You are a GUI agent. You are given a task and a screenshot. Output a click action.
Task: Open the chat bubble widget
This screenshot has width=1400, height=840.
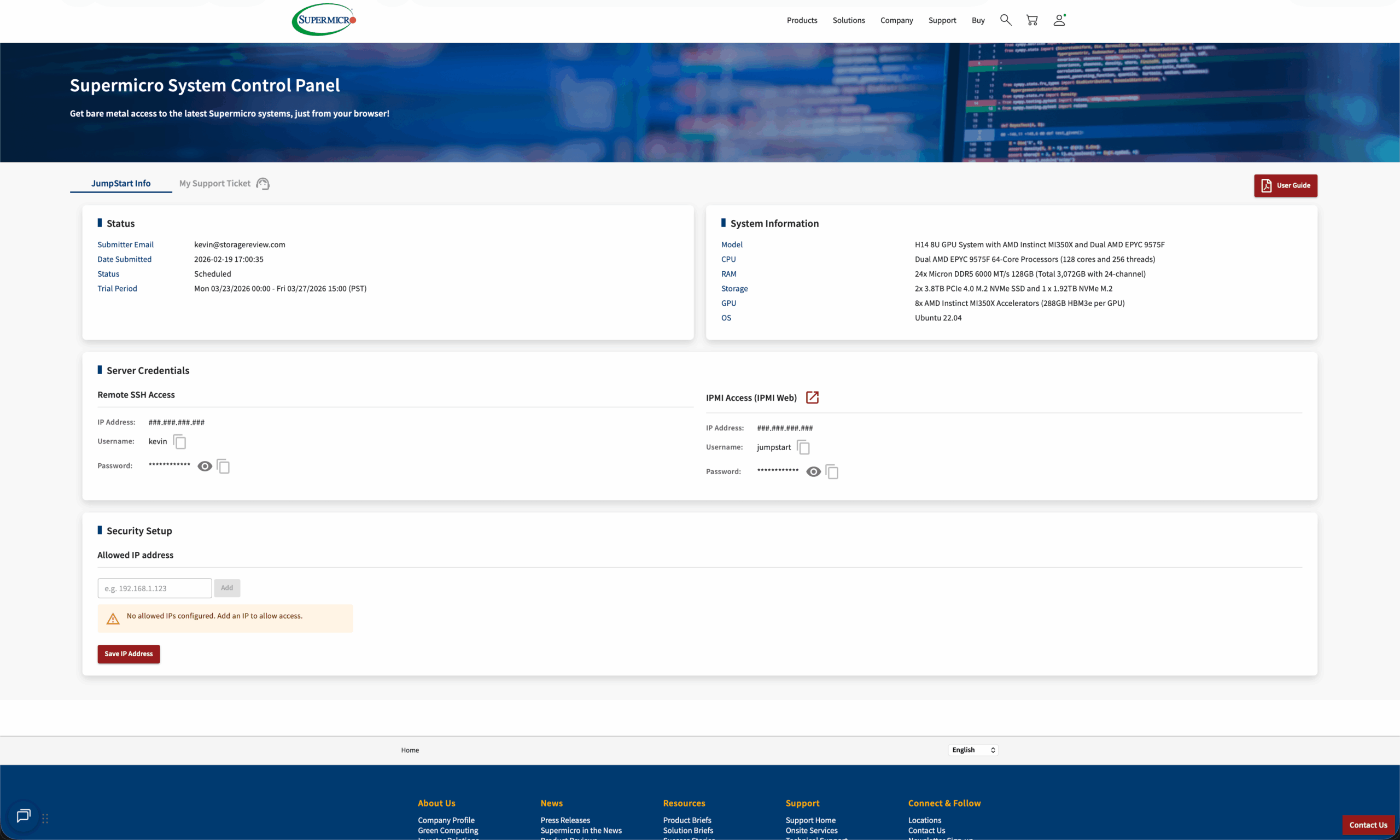(23, 815)
